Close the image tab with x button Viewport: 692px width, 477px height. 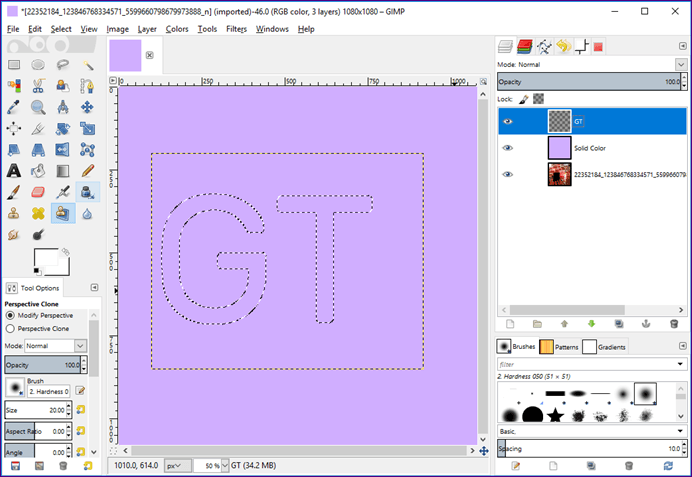pos(150,55)
